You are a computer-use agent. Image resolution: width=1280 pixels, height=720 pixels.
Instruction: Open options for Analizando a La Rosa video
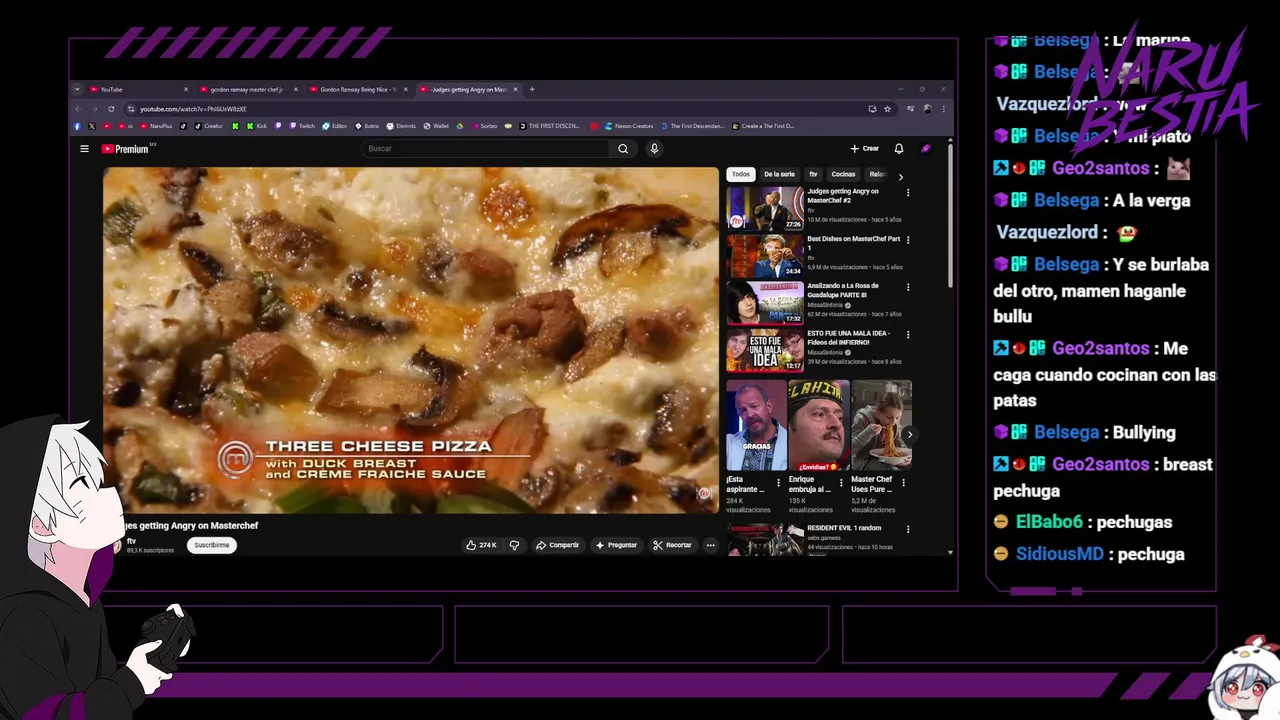pyautogui.click(x=908, y=287)
